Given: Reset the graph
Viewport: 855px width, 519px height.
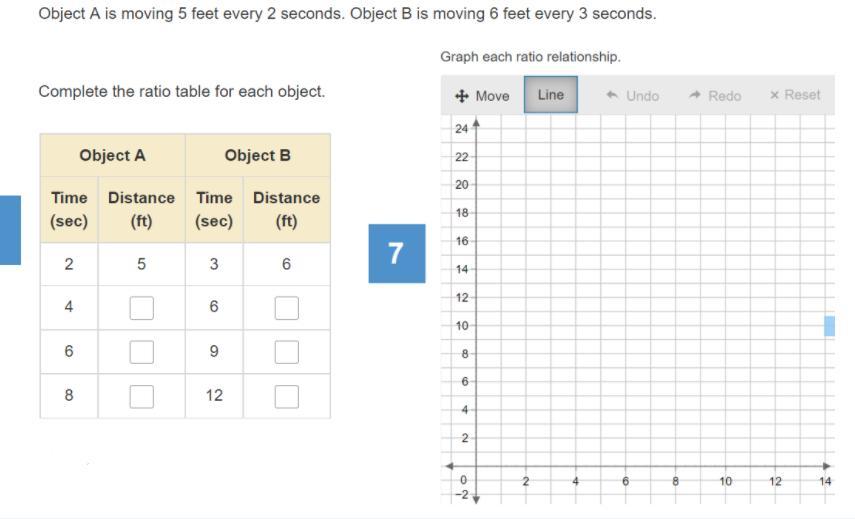Looking at the screenshot, I should (x=795, y=95).
